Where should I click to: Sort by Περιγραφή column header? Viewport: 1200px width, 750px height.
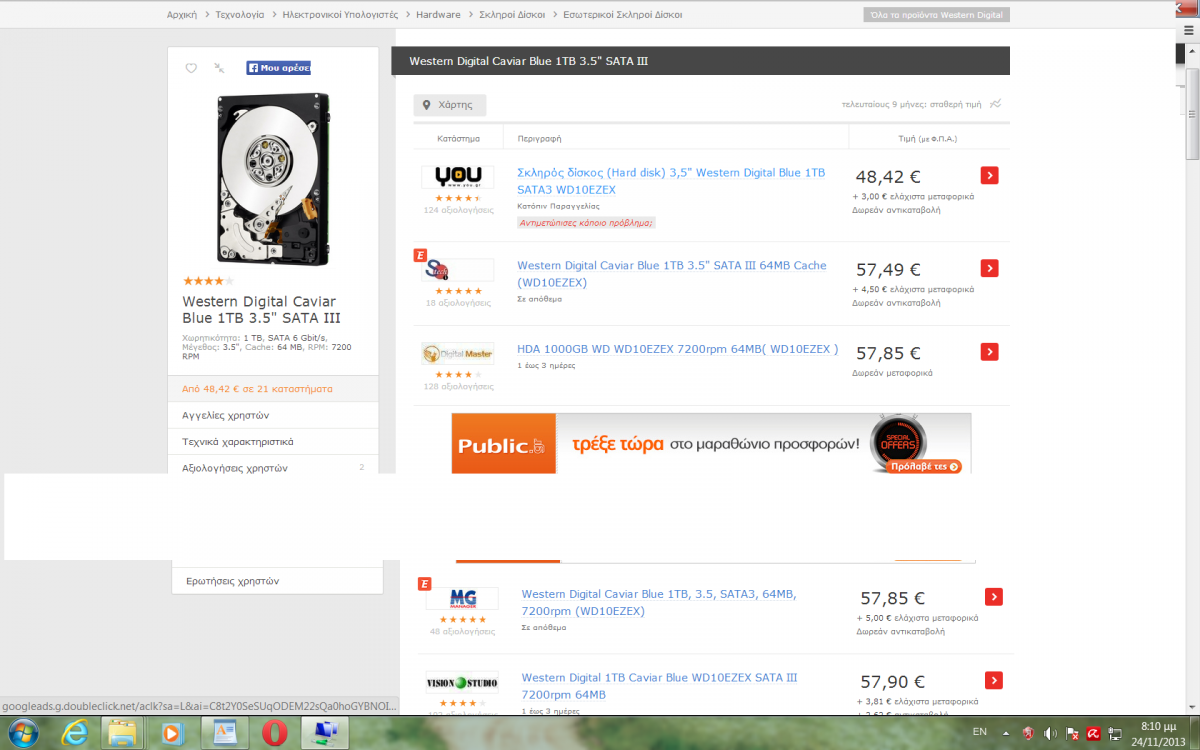pyautogui.click(x=539, y=138)
